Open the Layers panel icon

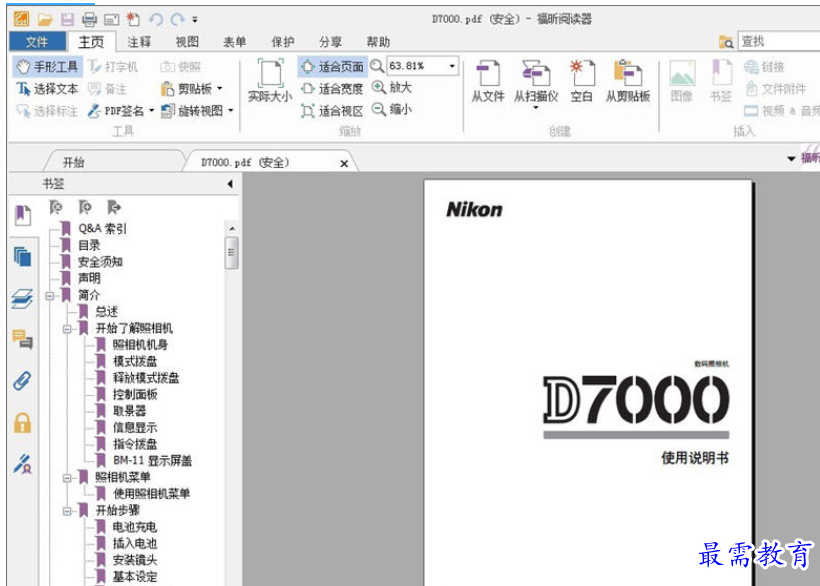click(22, 298)
